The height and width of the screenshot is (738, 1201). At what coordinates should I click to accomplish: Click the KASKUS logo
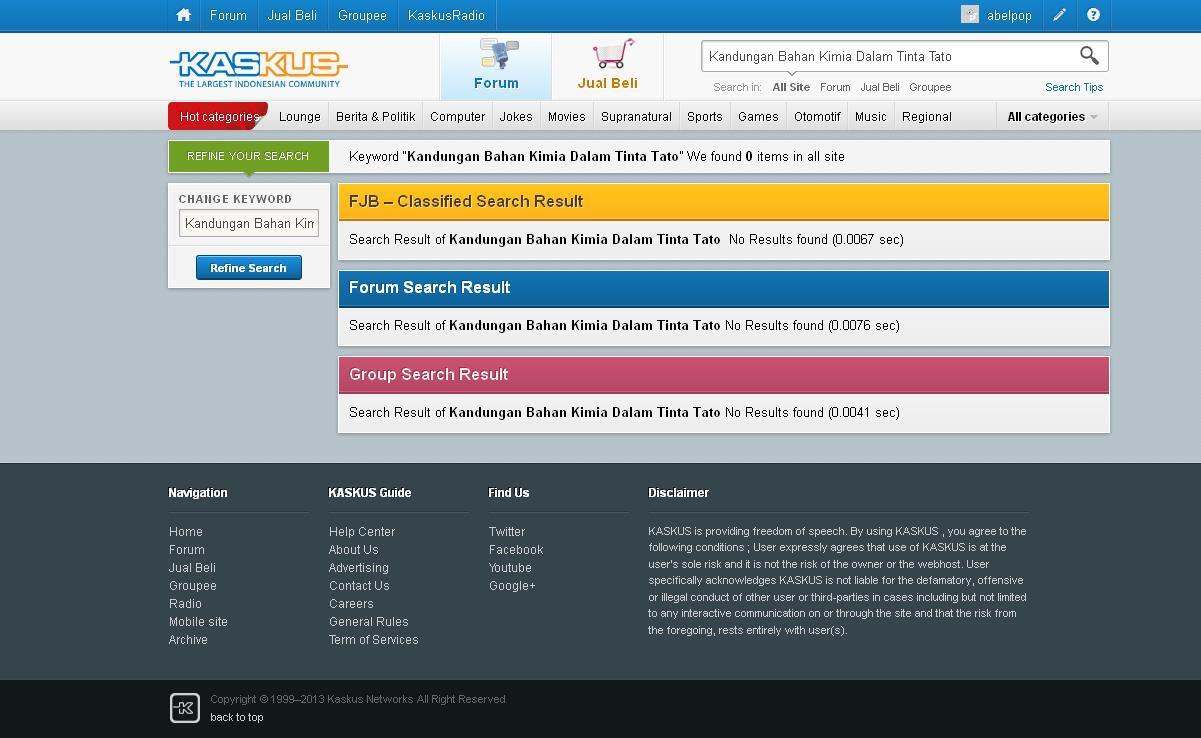tap(259, 69)
